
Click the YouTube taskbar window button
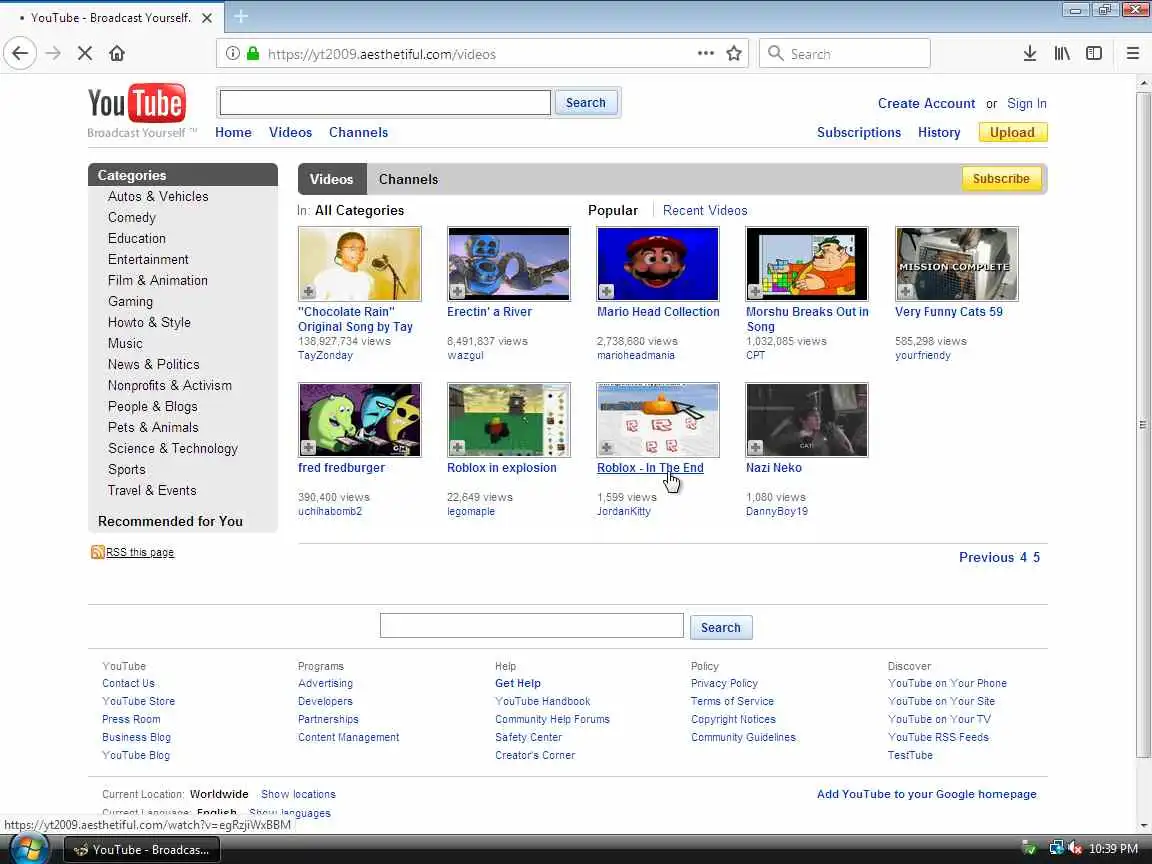pos(142,849)
